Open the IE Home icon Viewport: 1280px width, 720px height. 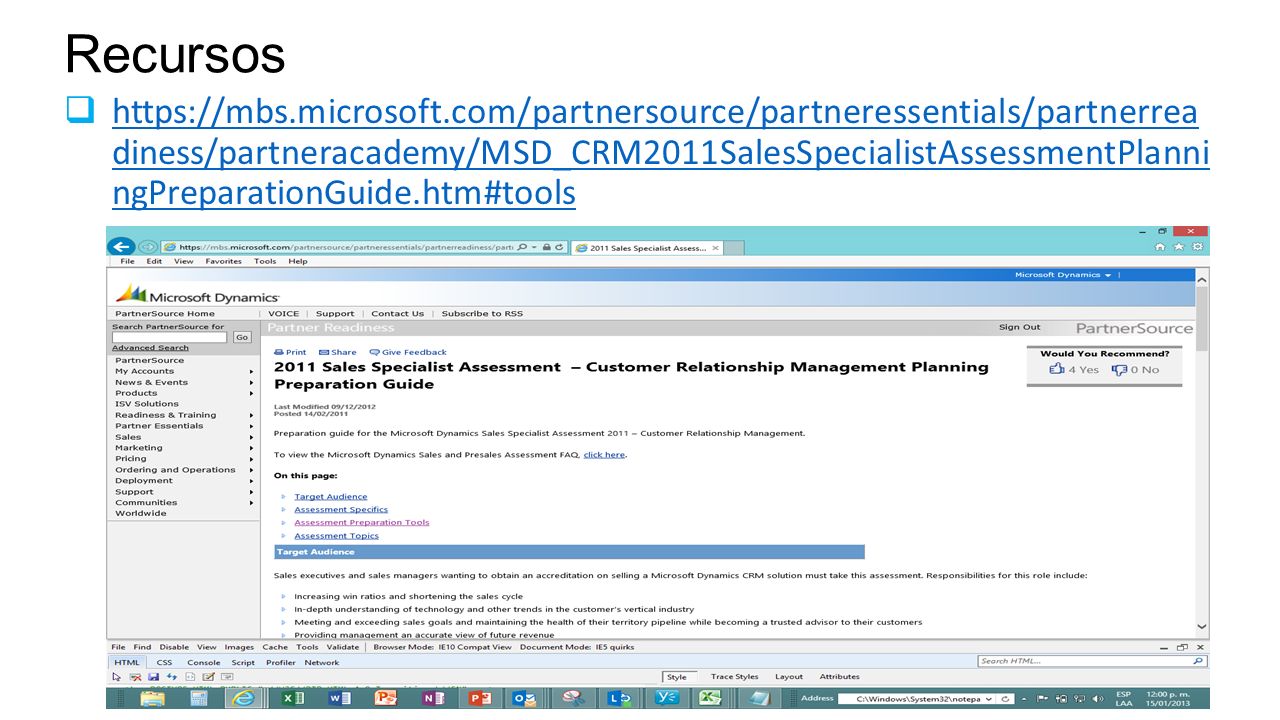[x=1160, y=247]
